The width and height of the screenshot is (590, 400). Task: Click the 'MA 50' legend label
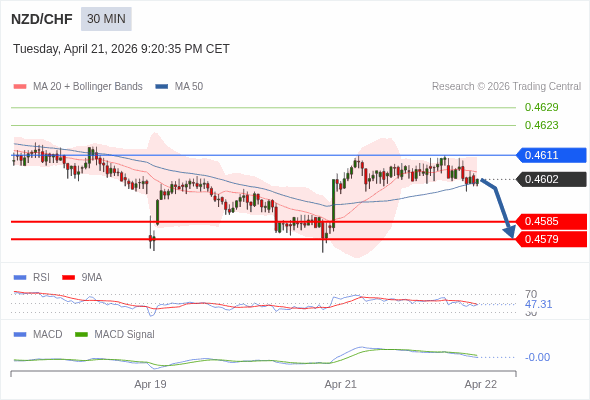point(189,87)
